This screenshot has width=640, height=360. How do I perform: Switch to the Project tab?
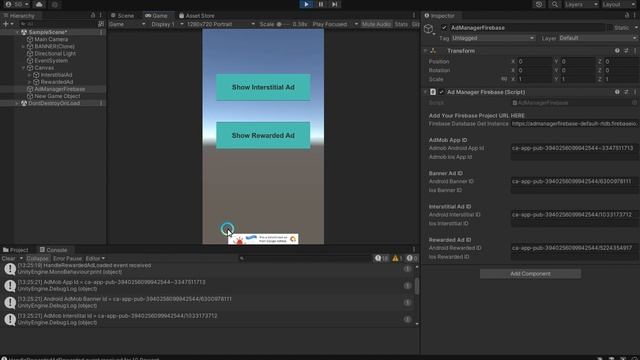click(16, 250)
